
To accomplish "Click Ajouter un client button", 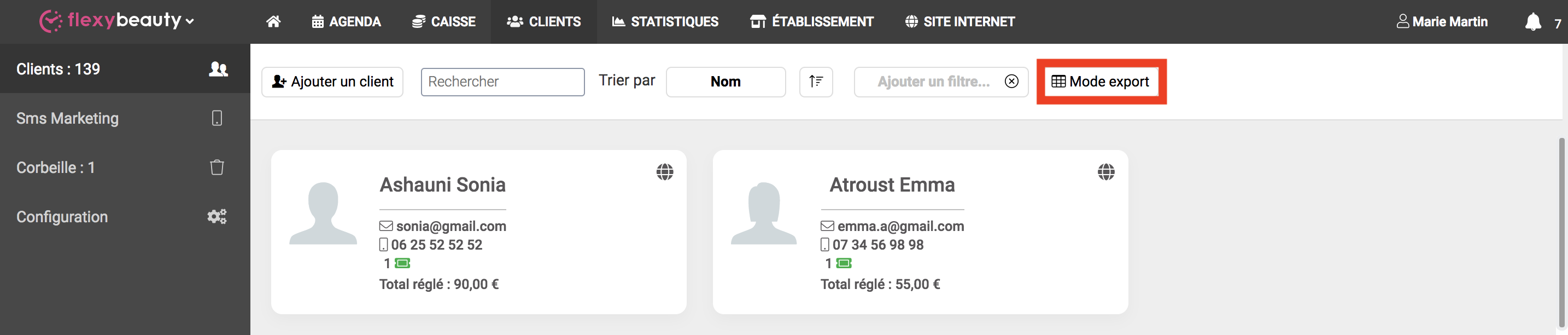I will (332, 82).
